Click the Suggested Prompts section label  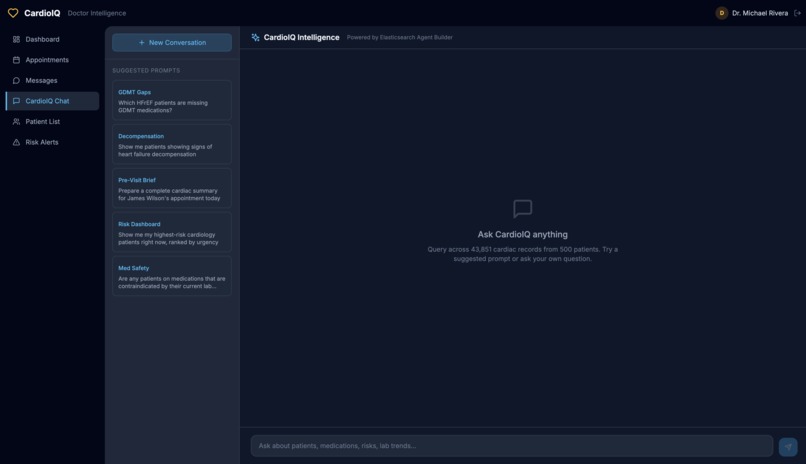pos(146,70)
